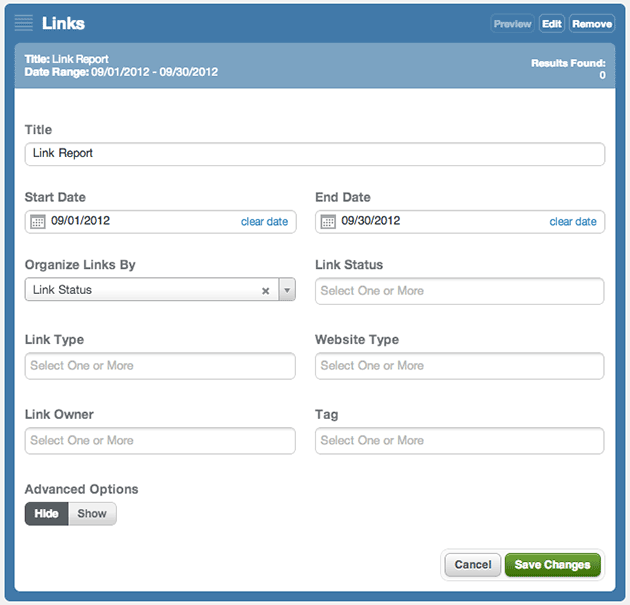
Task: Clear the End Date via clear date link
Action: (x=573, y=222)
